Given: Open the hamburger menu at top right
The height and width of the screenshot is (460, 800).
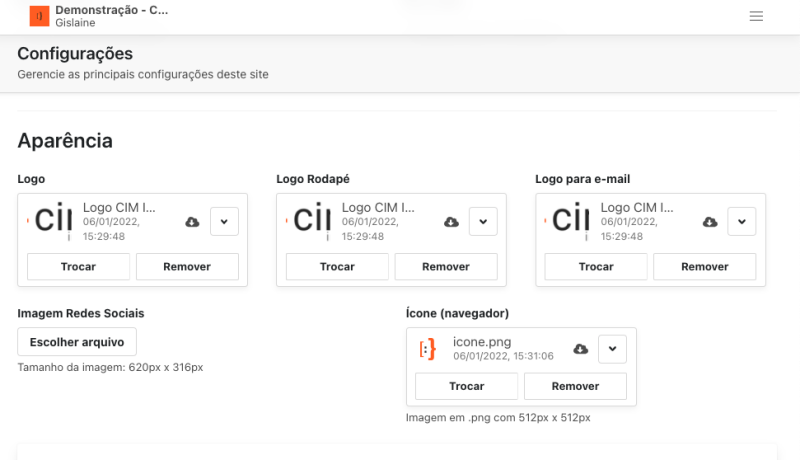Looking at the screenshot, I should [756, 16].
